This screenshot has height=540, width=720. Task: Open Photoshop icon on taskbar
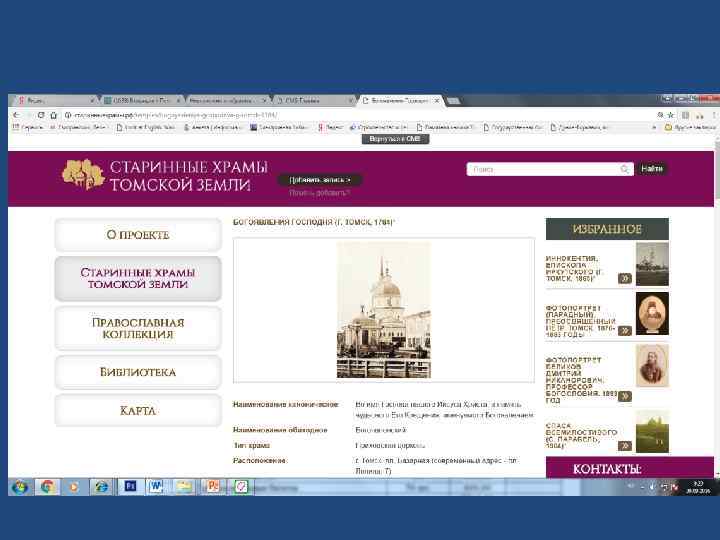pos(130,486)
